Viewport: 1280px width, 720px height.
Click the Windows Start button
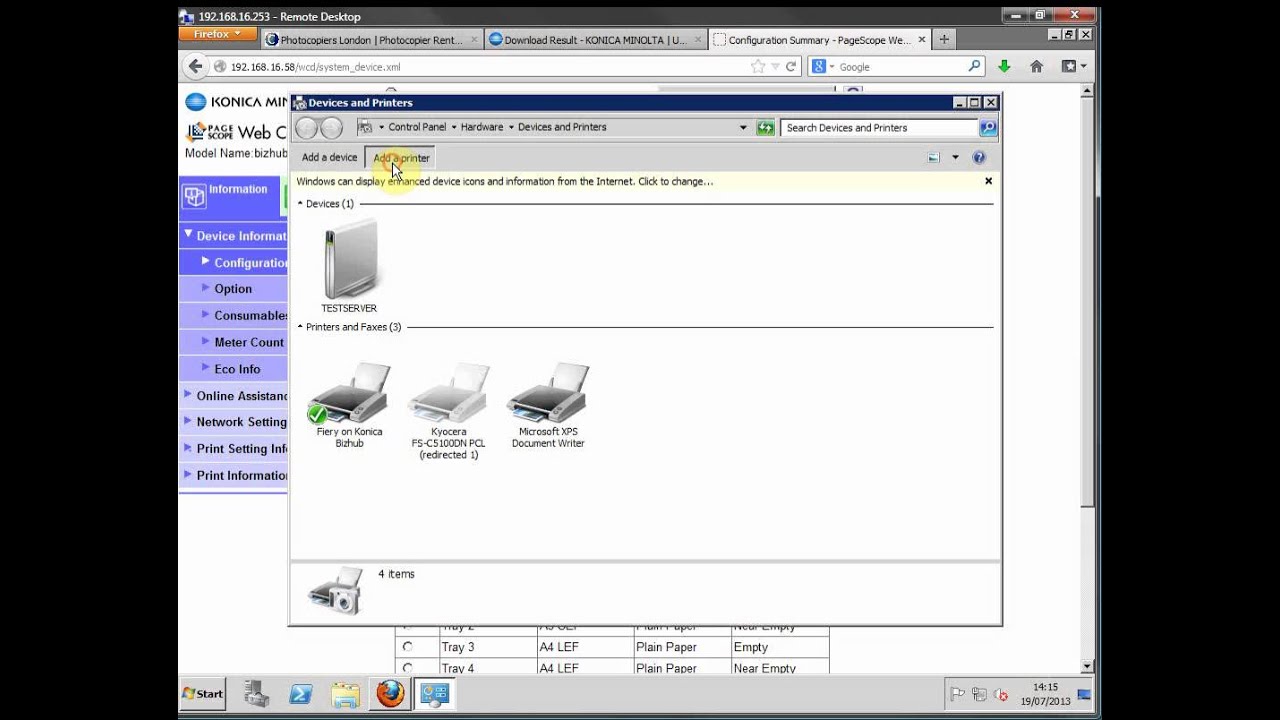pos(203,693)
